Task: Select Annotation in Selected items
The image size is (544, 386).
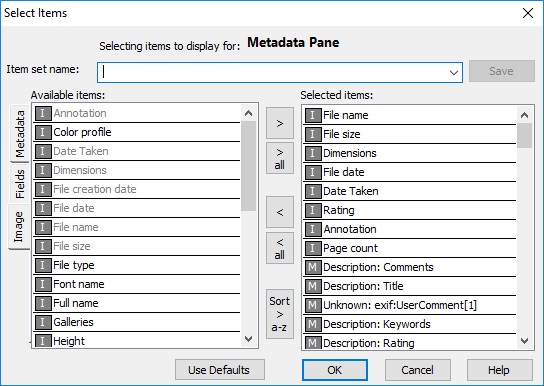Action: tap(410, 229)
